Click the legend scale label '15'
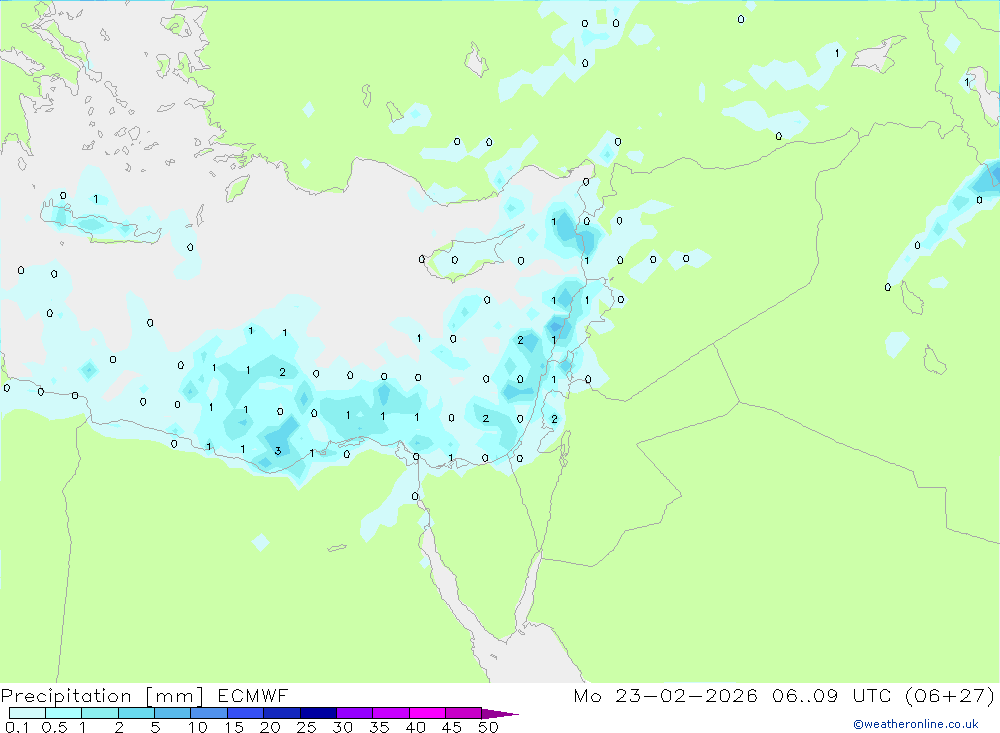This screenshot has height=733, width=1000. click(234, 727)
